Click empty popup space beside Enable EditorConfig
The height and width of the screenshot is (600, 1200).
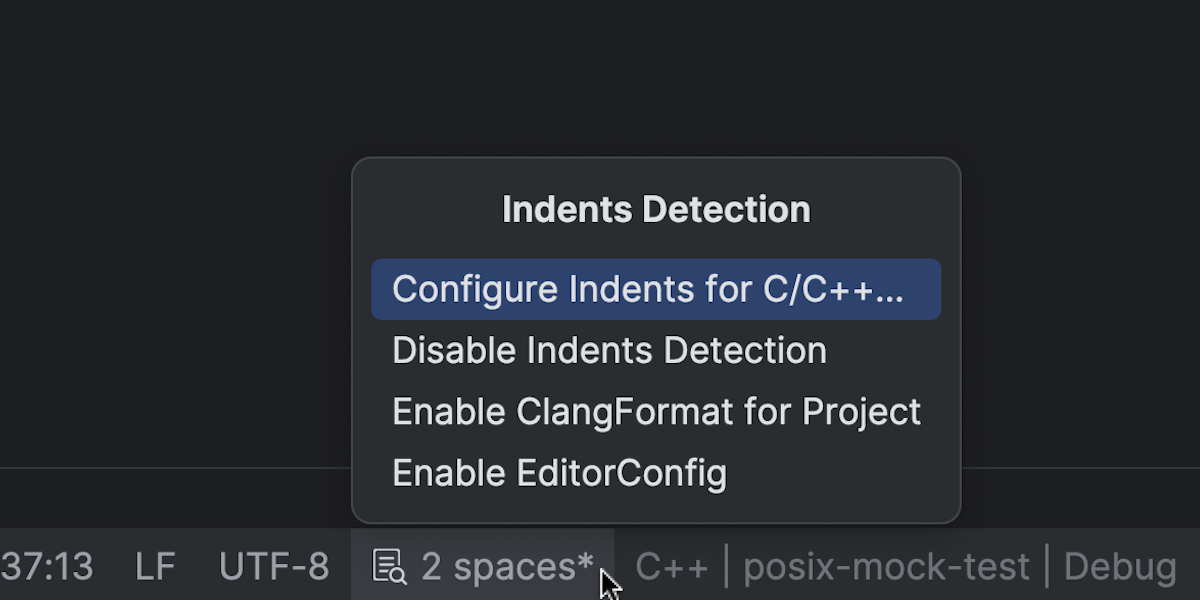click(835, 473)
